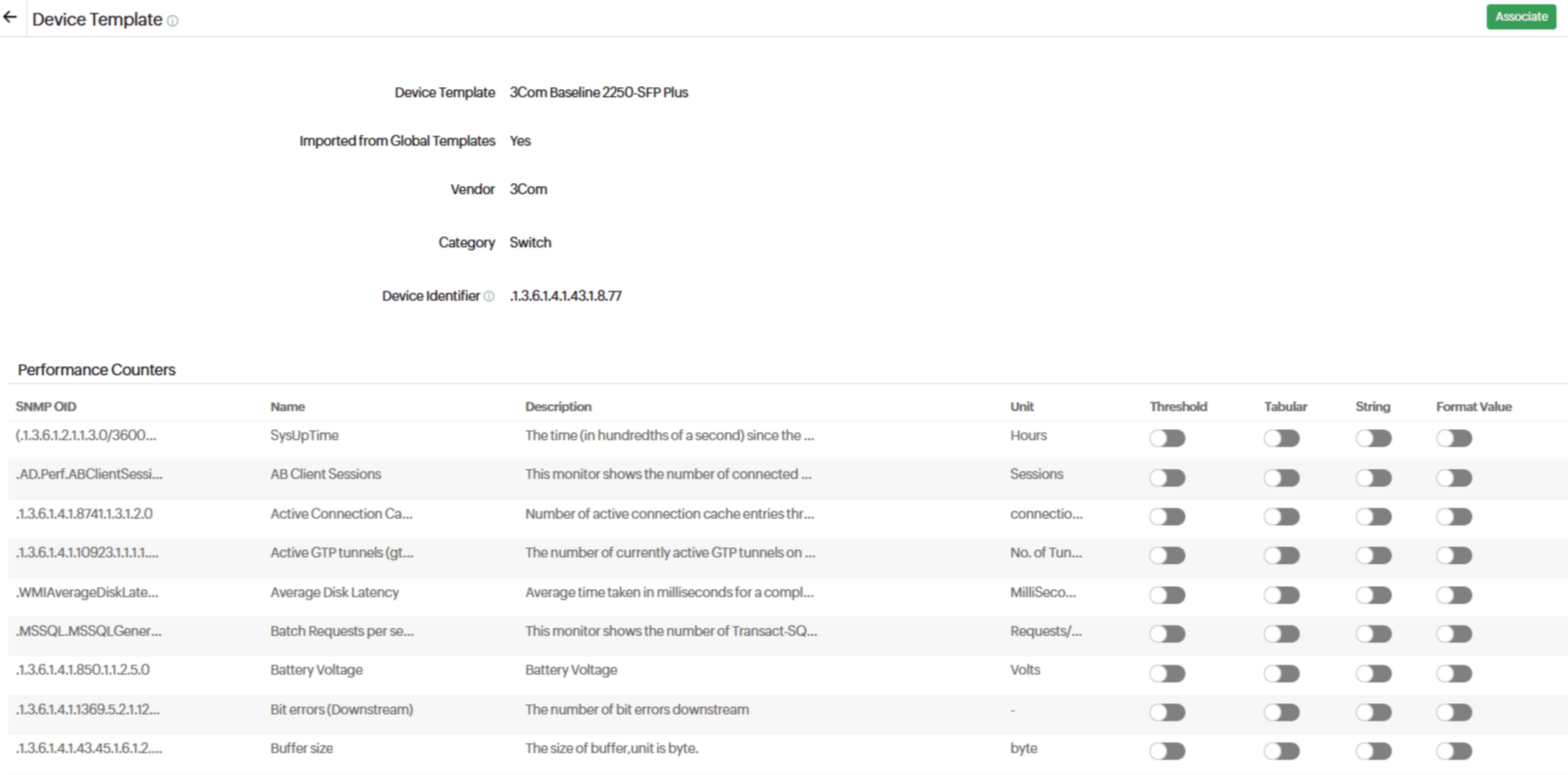Switch on String for Active GTP tunnels

click(x=1372, y=555)
